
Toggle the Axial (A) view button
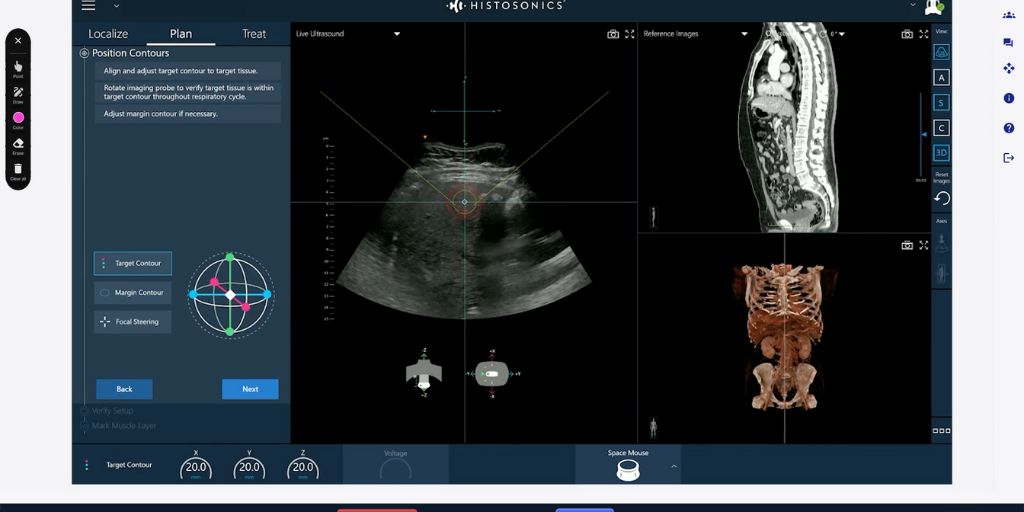[x=941, y=77]
